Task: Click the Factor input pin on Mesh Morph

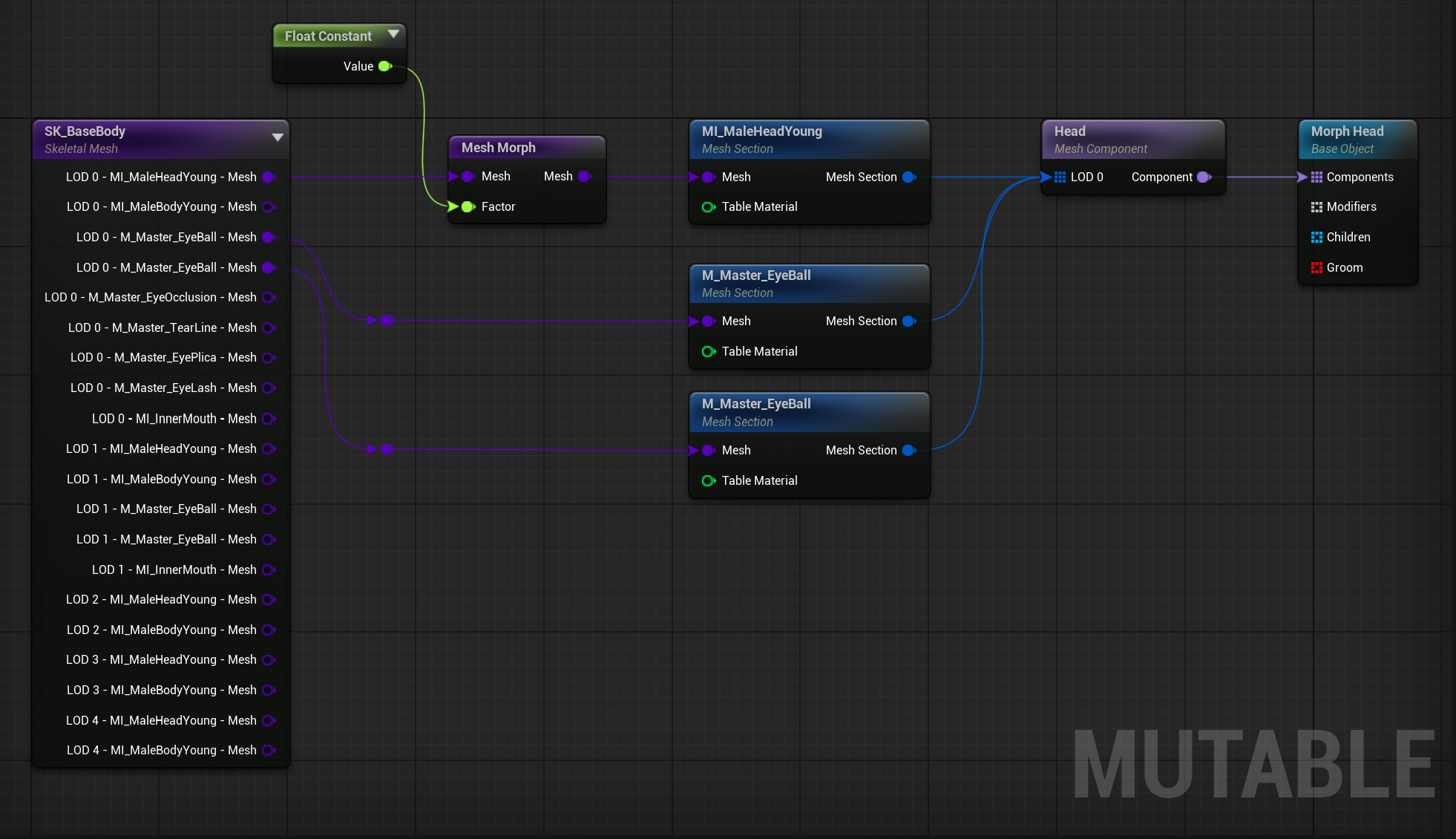Action: (x=468, y=206)
